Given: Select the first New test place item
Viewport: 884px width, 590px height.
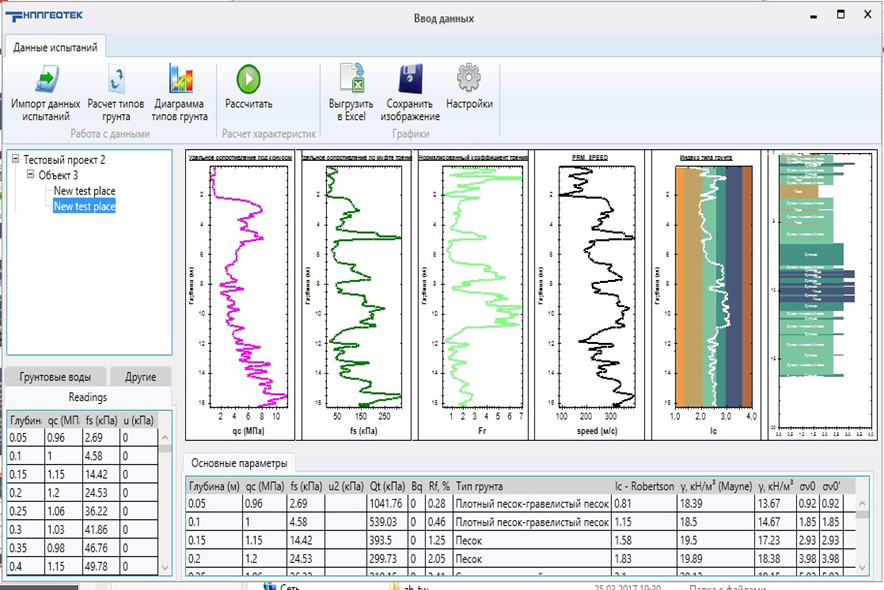Looking at the screenshot, I should click(x=84, y=191).
